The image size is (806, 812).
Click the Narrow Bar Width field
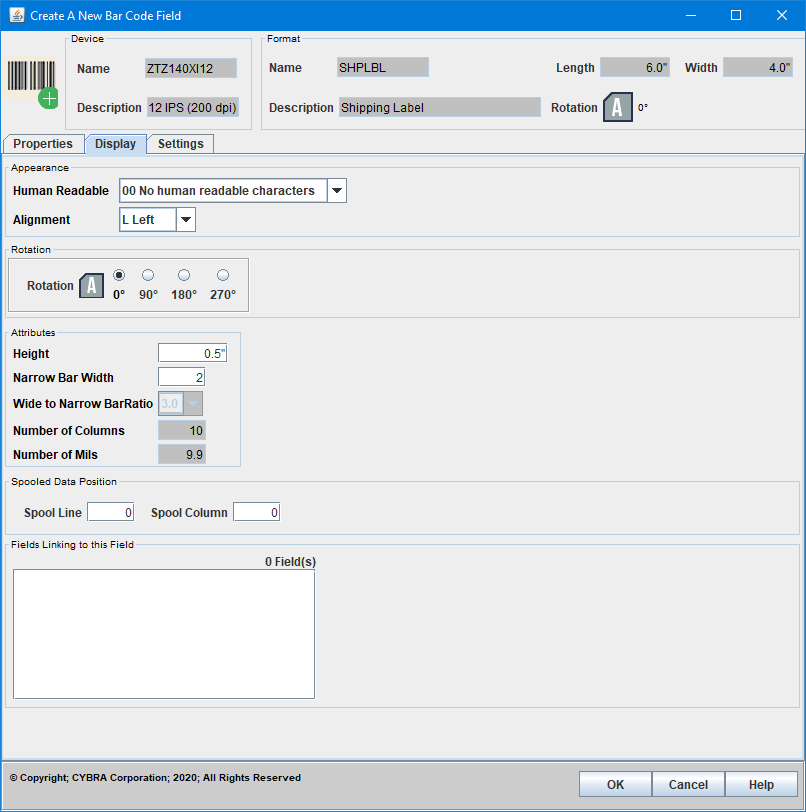181,377
